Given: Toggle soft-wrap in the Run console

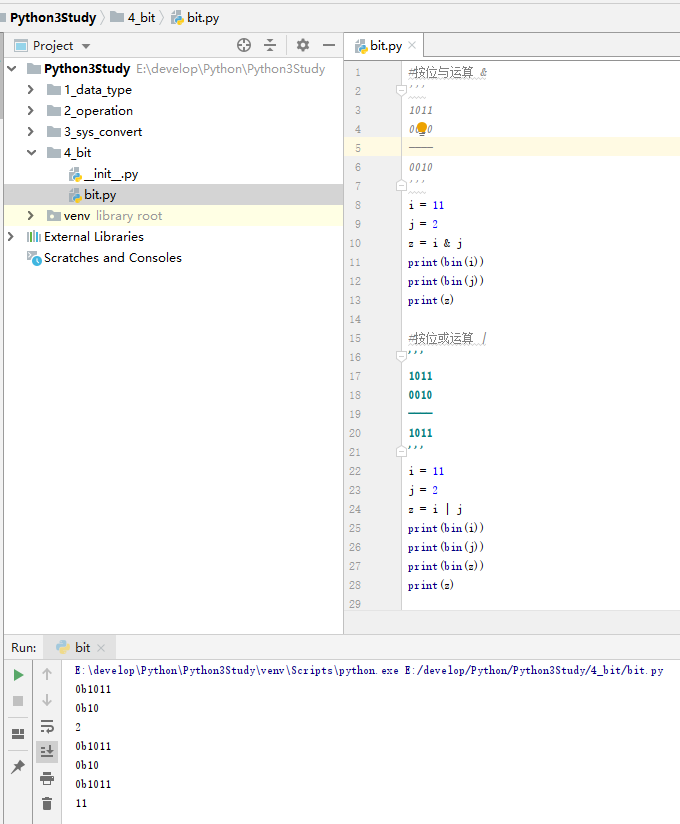Looking at the screenshot, I should pos(47,726).
